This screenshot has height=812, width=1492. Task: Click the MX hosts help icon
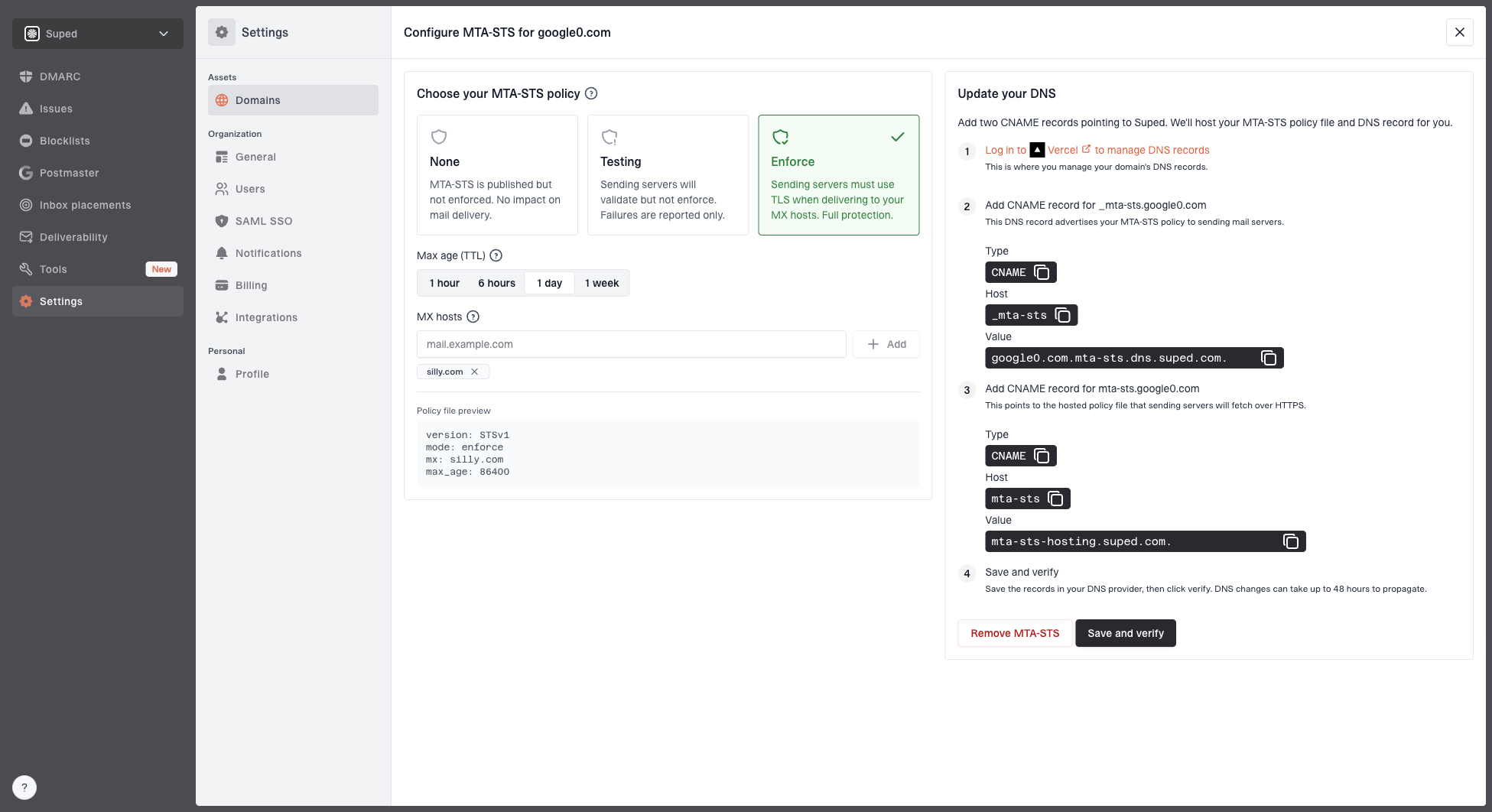473,317
